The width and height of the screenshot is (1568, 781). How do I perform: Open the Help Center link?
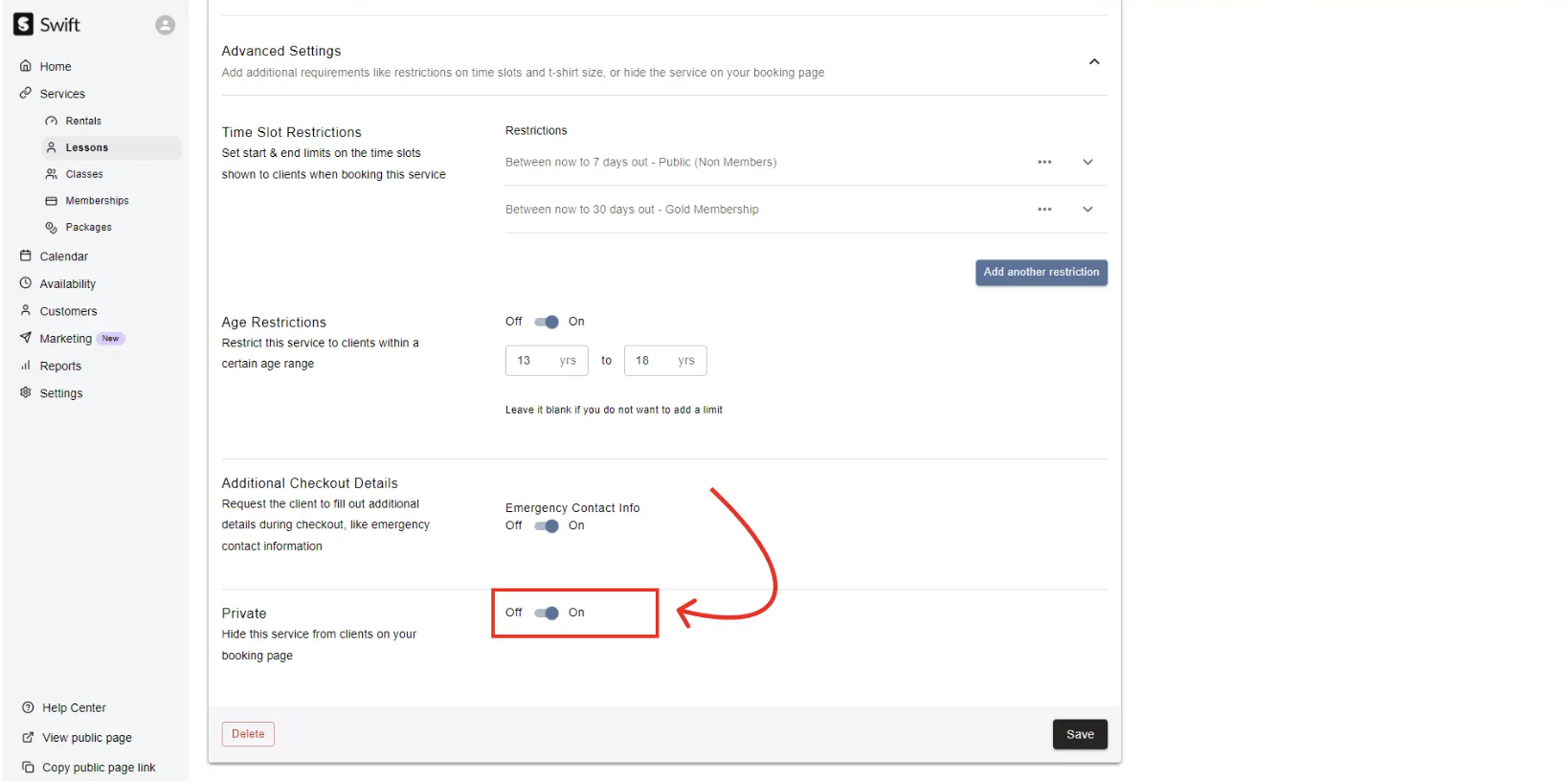74,708
